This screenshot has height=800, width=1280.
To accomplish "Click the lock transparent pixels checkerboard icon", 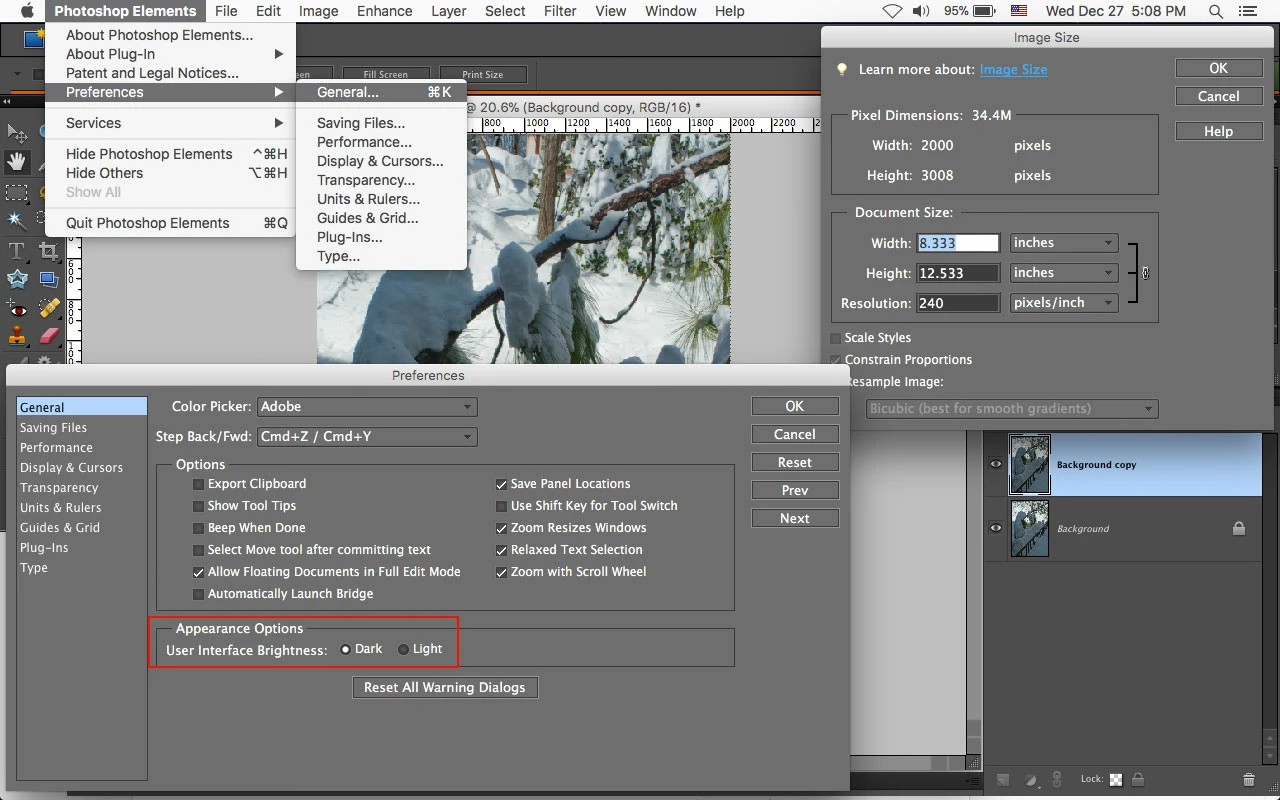I will 1116,780.
